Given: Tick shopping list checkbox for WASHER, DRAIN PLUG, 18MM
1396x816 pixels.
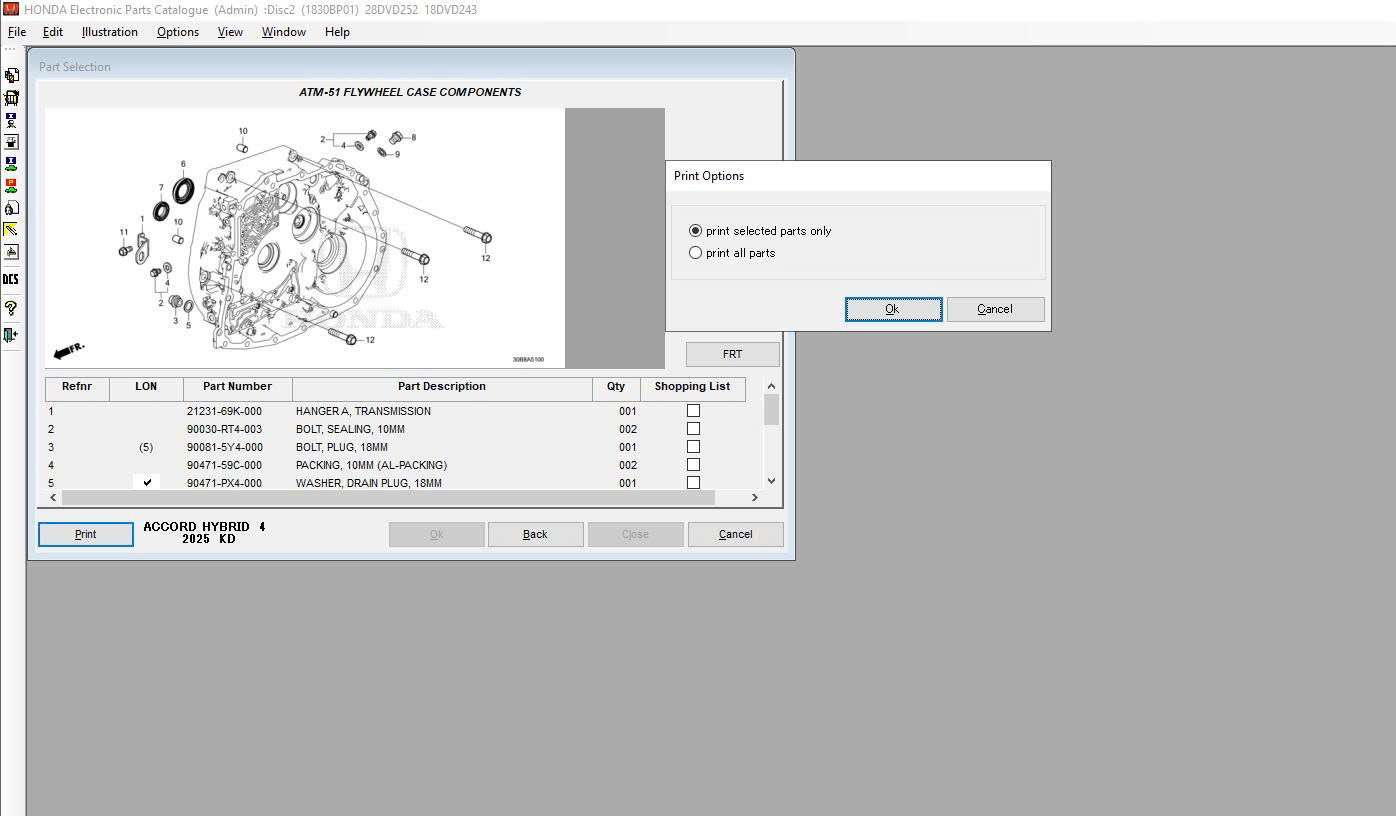Looking at the screenshot, I should coord(693,483).
